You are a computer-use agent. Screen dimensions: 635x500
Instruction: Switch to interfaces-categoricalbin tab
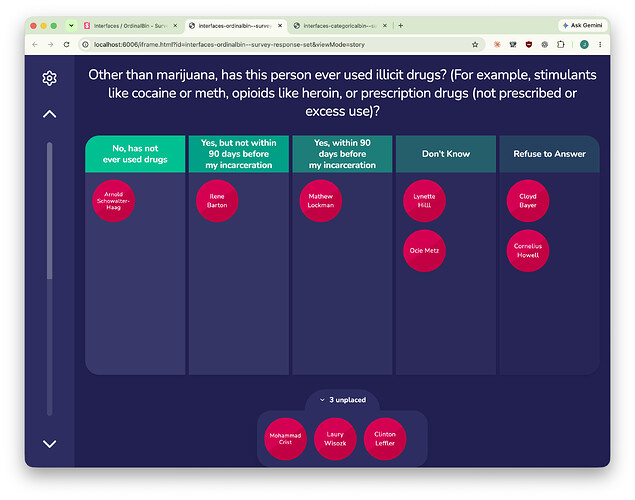[339, 26]
